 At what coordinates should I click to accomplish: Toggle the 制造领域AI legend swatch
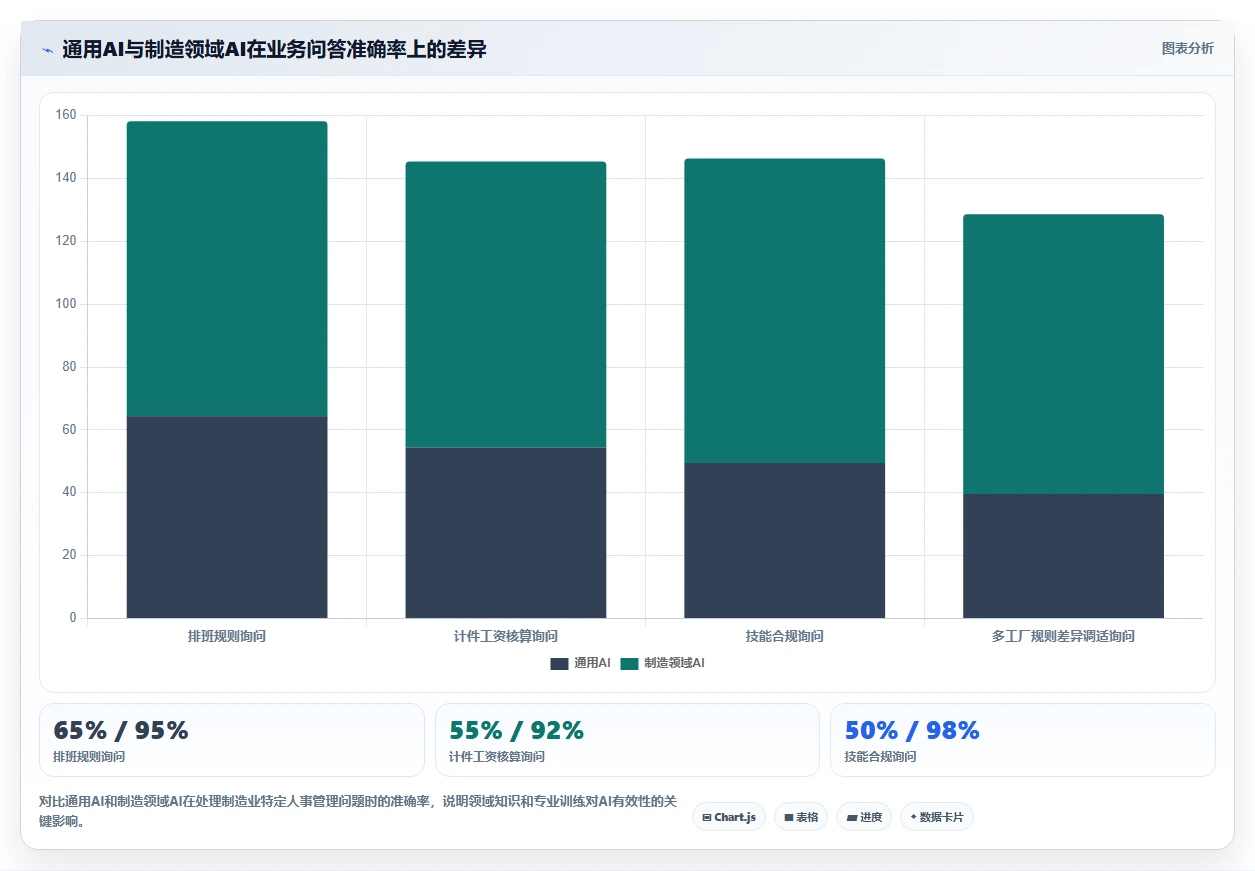click(x=629, y=664)
